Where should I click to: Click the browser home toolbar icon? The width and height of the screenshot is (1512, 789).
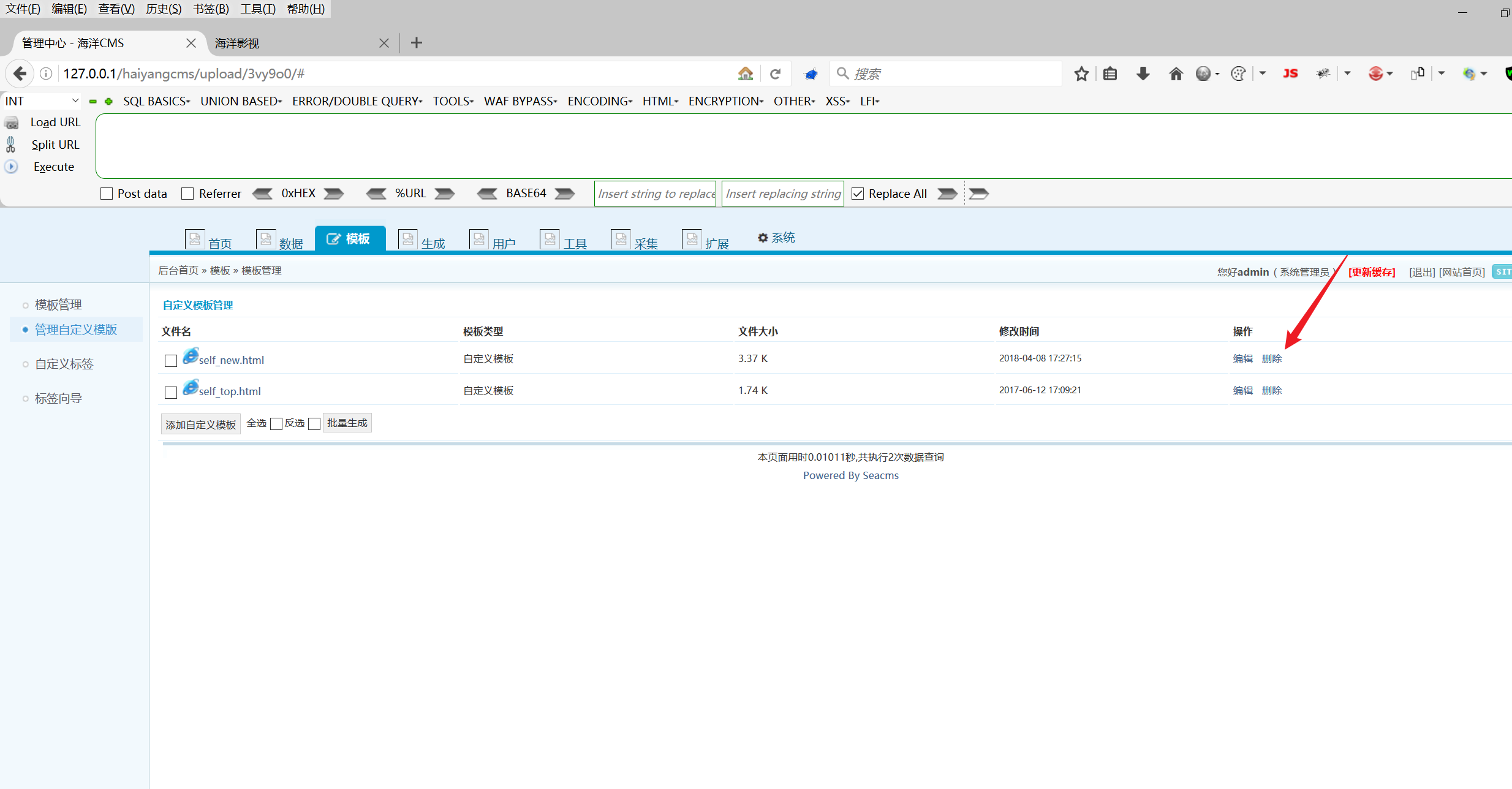(x=1176, y=74)
